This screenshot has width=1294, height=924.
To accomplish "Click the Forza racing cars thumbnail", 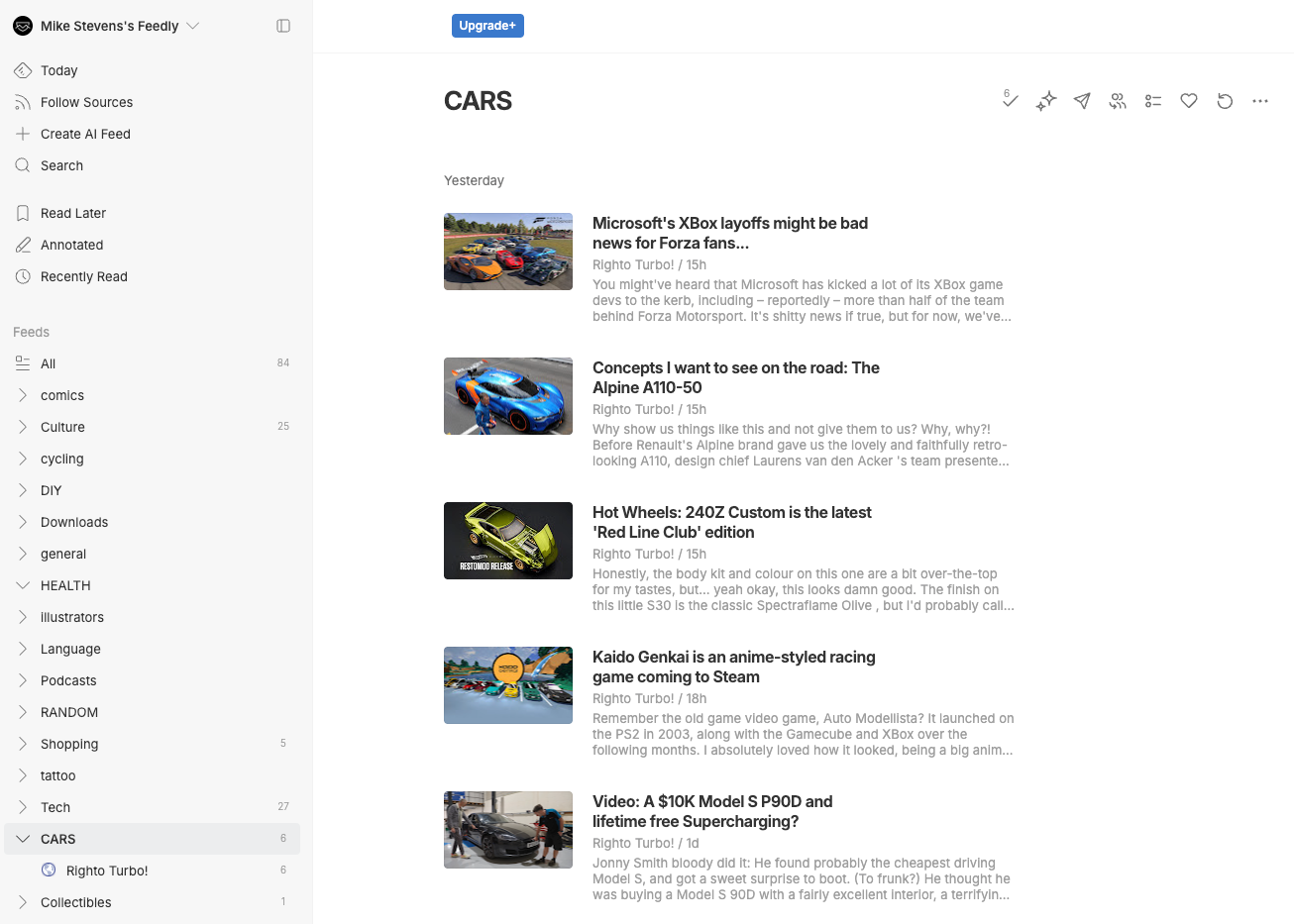I will pyautogui.click(x=508, y=252).
